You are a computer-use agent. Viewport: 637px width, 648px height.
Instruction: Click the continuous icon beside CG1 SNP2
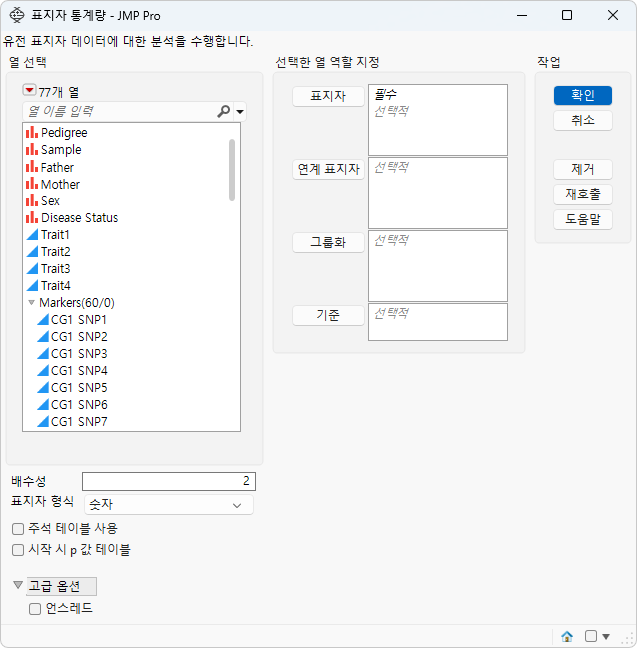pyautogui.click(x=43, y=337)
